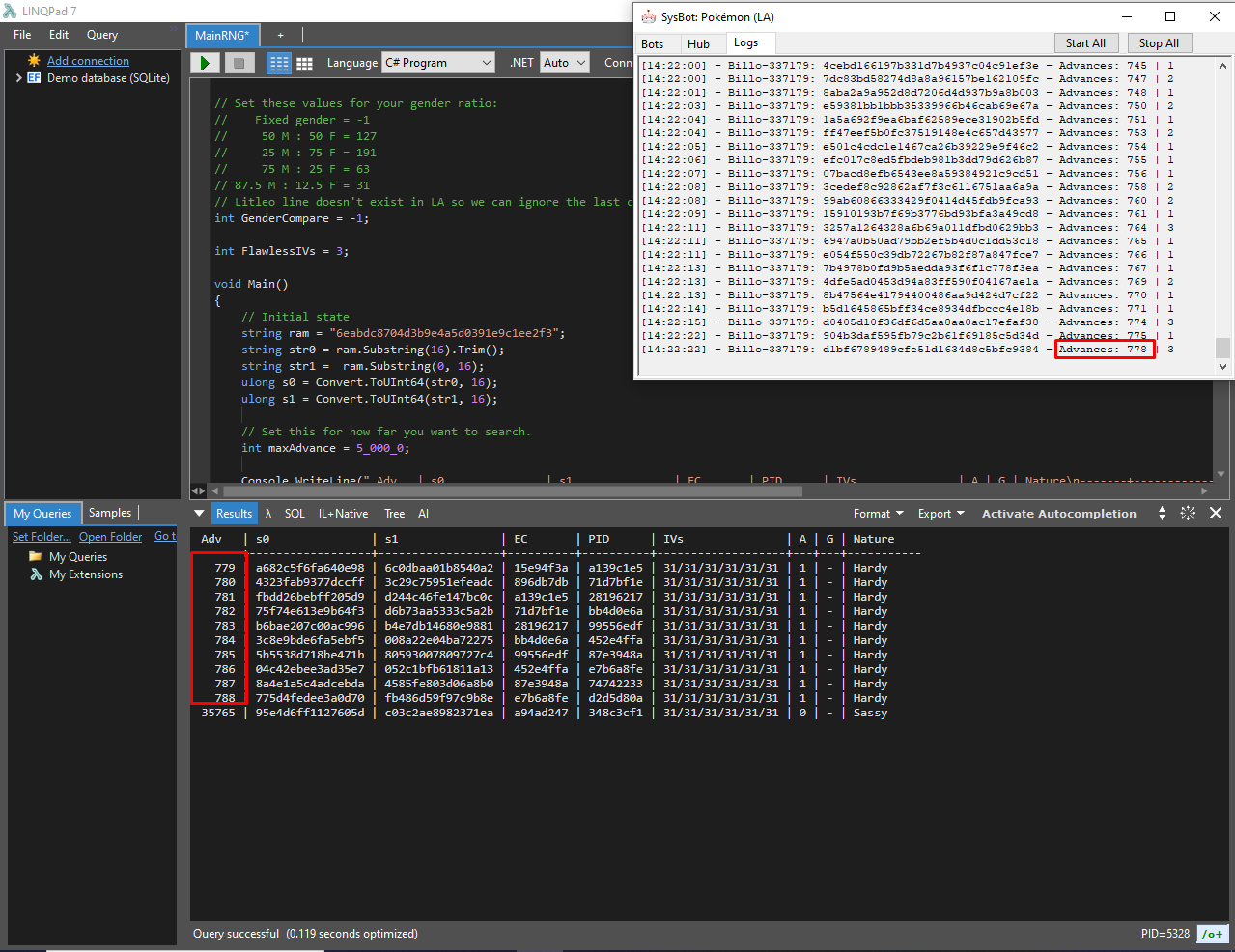Open the Format dropdown in results bar
1235x952 pixels.
878,514
